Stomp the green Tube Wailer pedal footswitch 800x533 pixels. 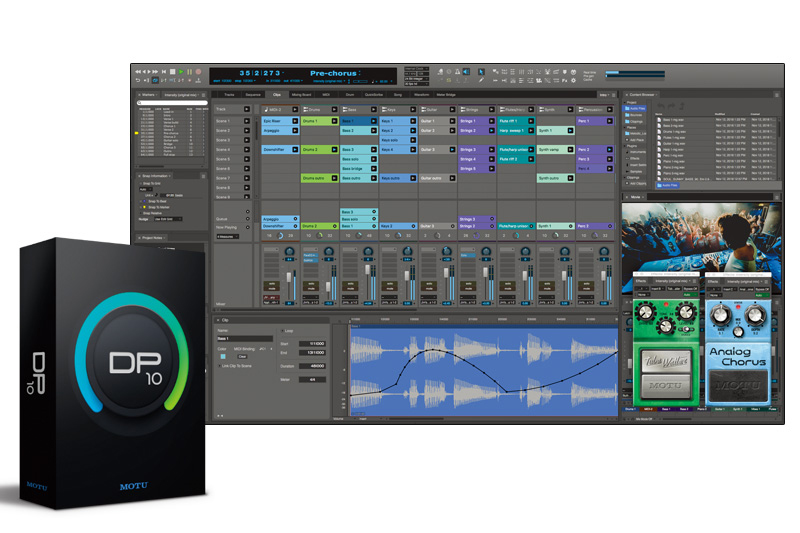pyautogui.click(x=665, y=385)
